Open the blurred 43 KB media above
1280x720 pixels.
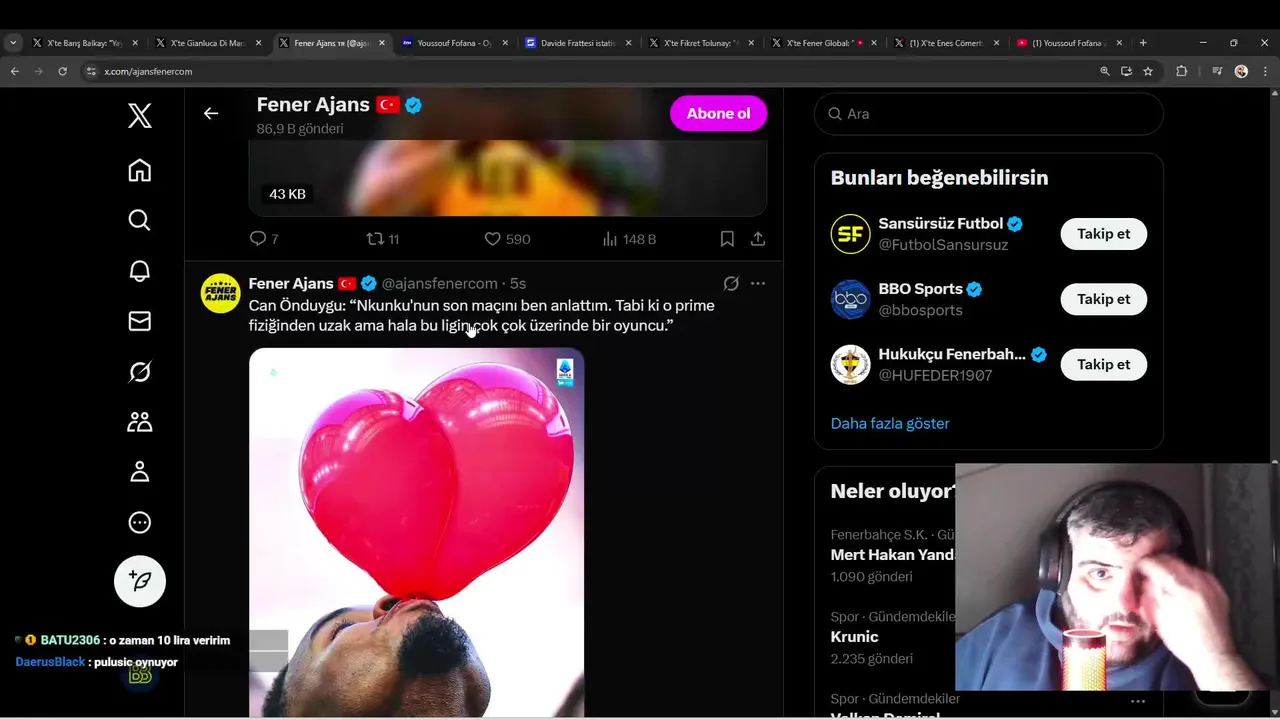tap(508, 178)
